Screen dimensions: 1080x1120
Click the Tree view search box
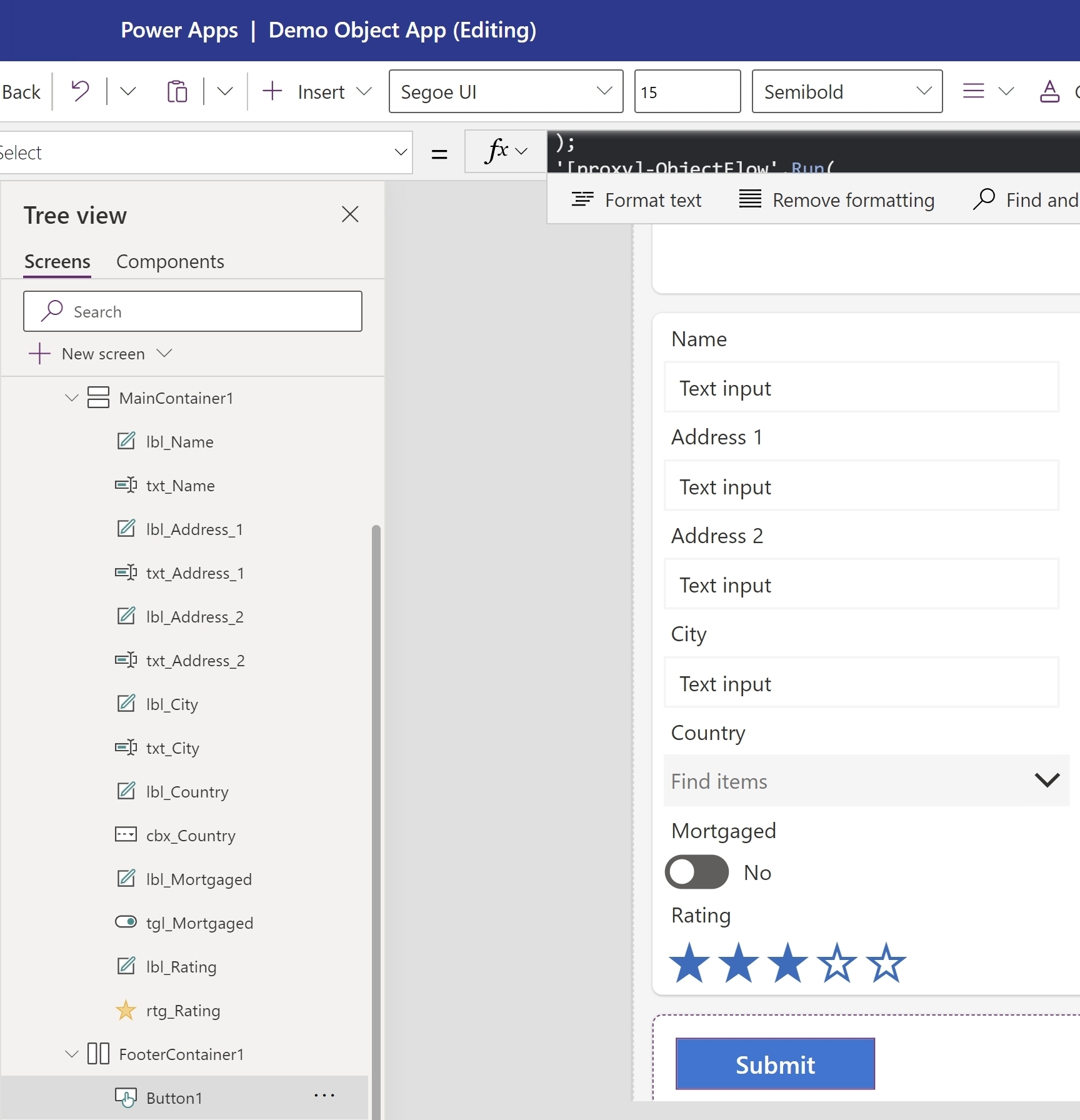[192, 311]
